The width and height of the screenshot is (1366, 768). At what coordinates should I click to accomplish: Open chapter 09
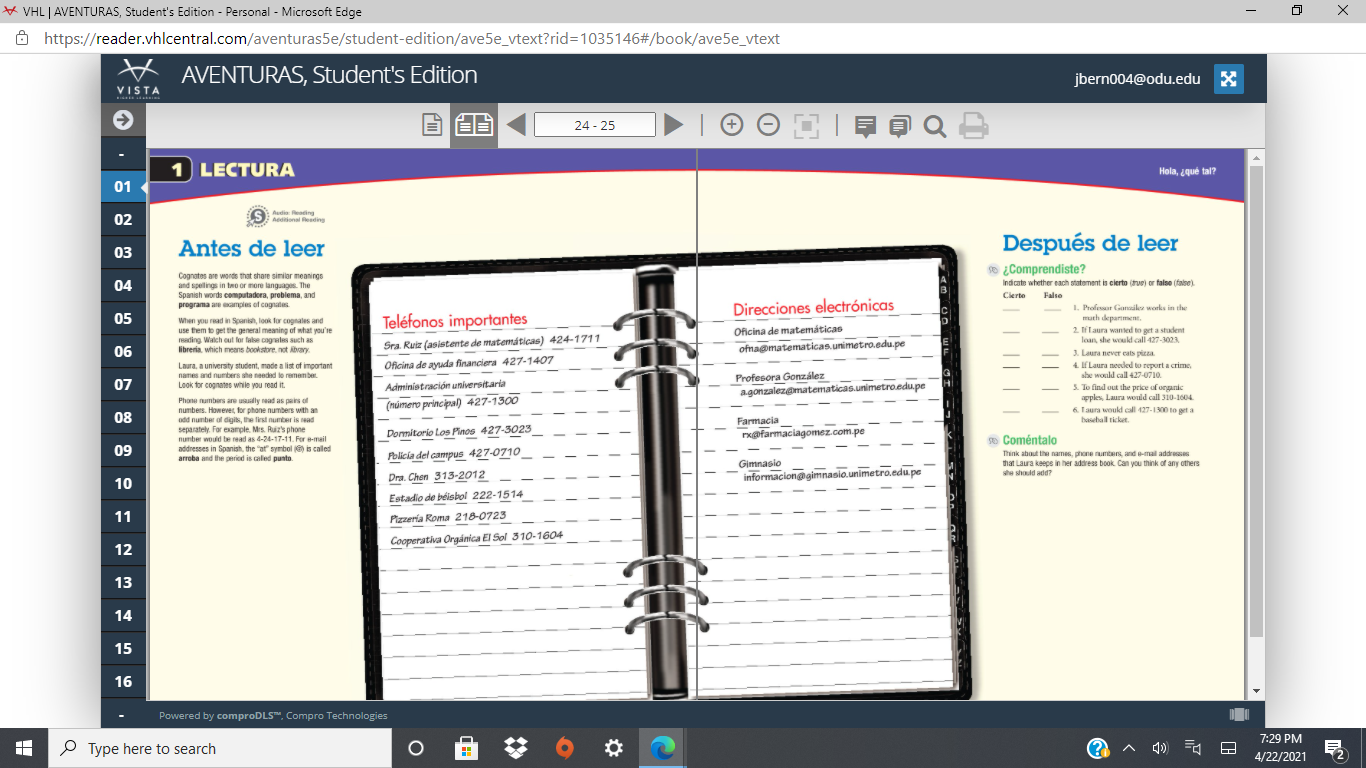(x=123, y=451)
